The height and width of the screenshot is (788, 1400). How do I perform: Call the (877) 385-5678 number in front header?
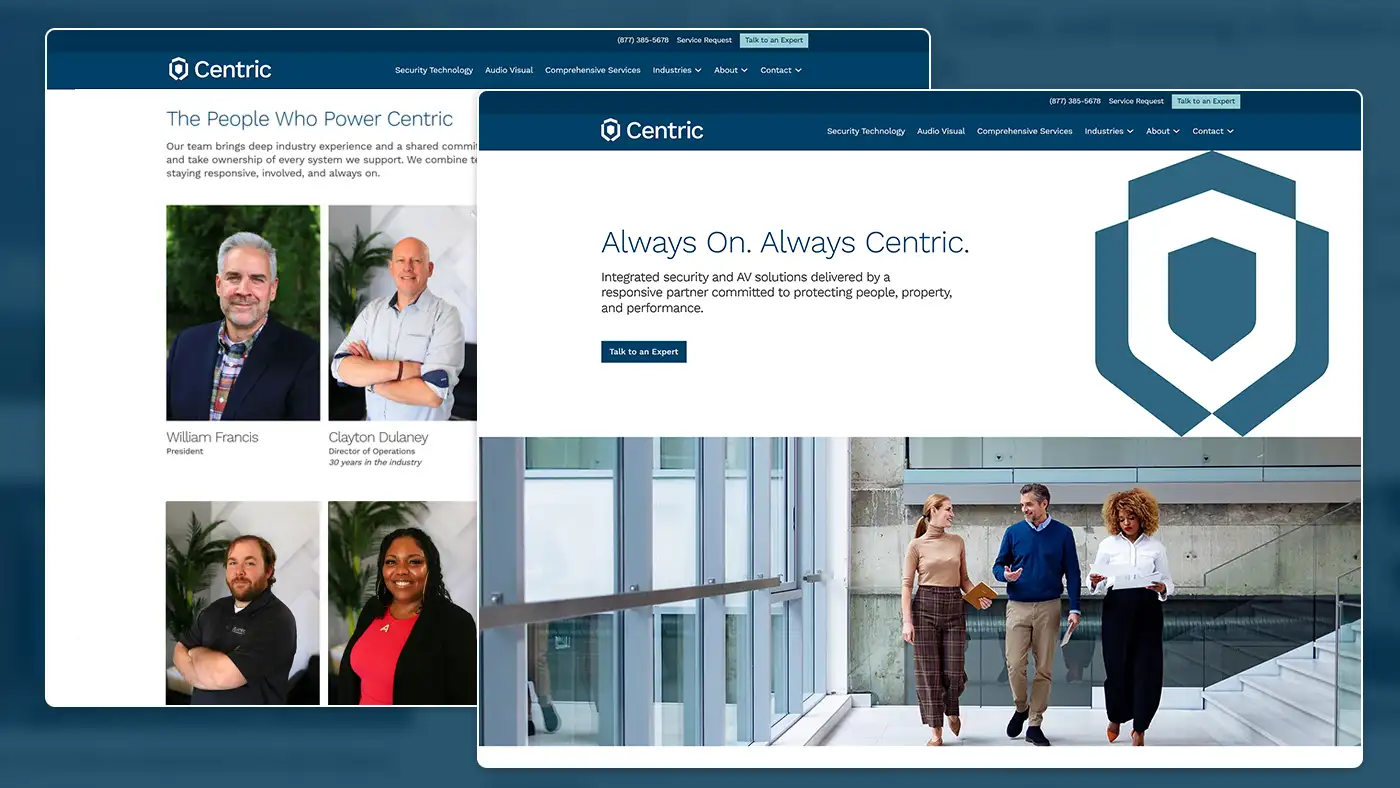click(x=1075, y=101)
